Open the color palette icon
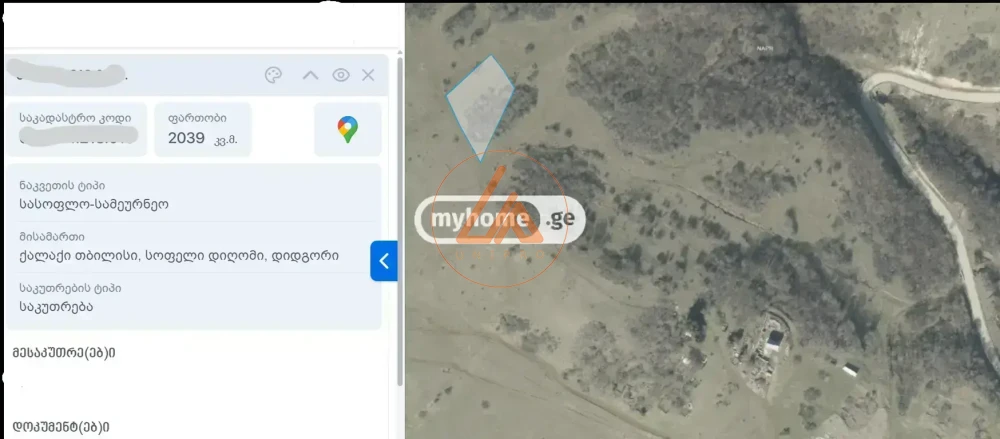 coord(273,75)
